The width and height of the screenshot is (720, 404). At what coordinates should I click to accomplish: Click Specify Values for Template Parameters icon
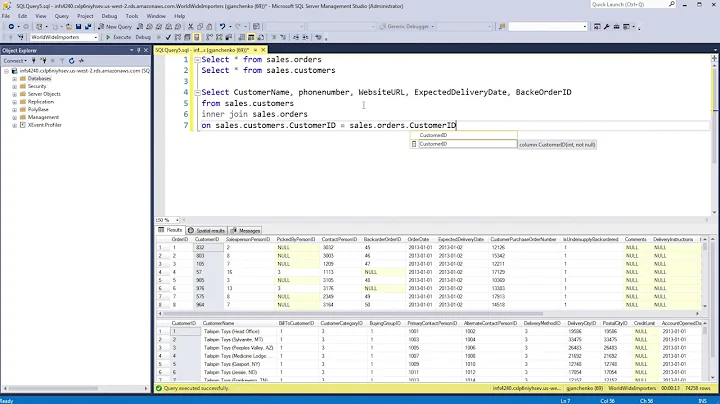coord(318,37)
